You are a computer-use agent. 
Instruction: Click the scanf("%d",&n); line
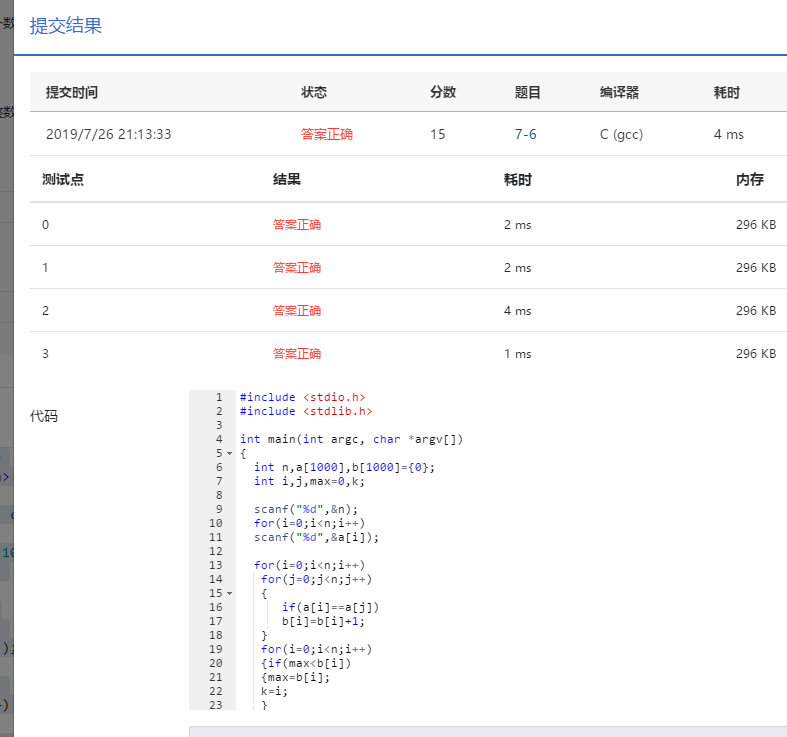pyautogui.click(x=306, y=510)
